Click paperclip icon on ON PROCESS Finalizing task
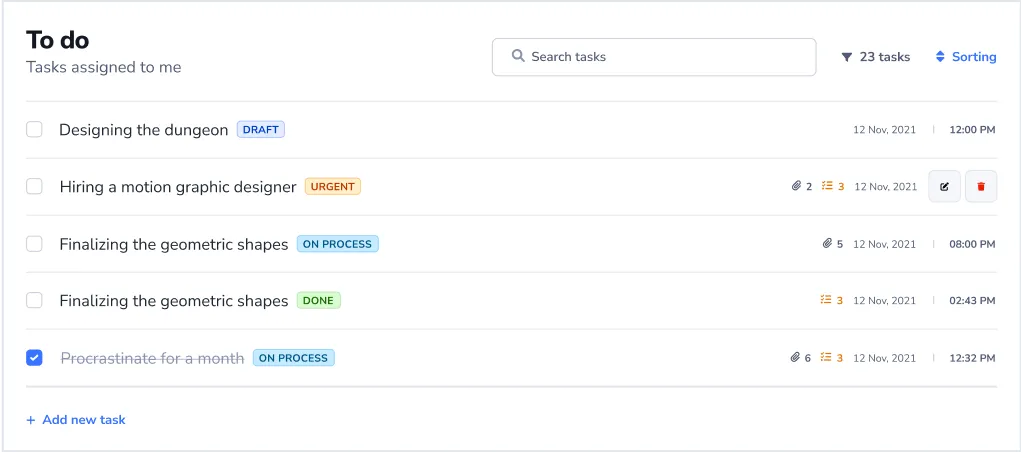1021x452 pixels. click(827, 244)
